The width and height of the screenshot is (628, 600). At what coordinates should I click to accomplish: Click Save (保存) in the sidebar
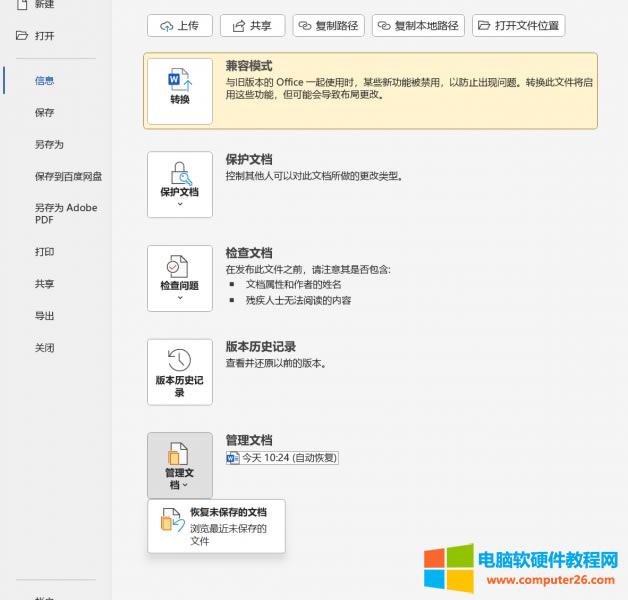[x=45, y=112]
